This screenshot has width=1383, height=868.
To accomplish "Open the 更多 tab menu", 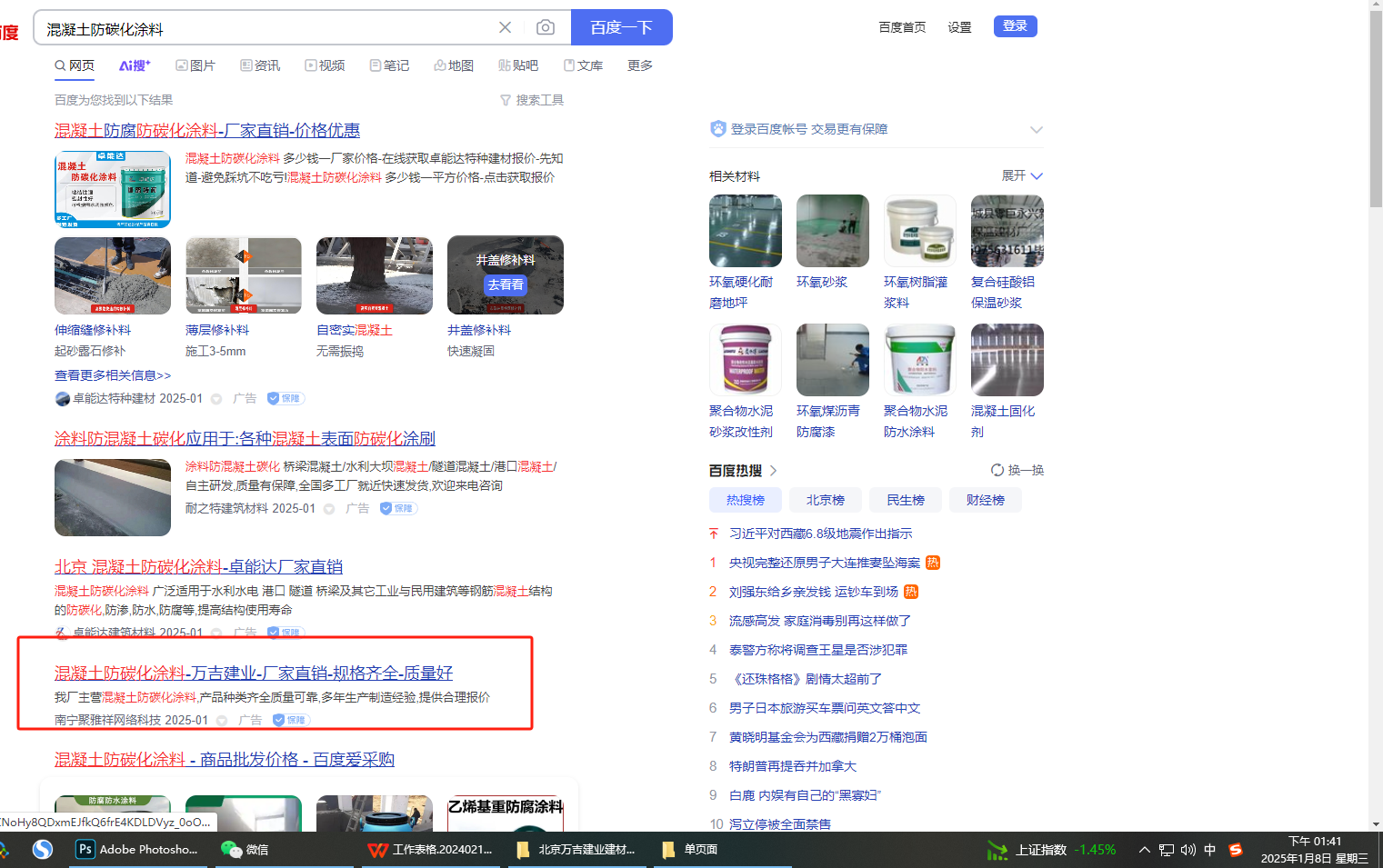I will [640, 65].
